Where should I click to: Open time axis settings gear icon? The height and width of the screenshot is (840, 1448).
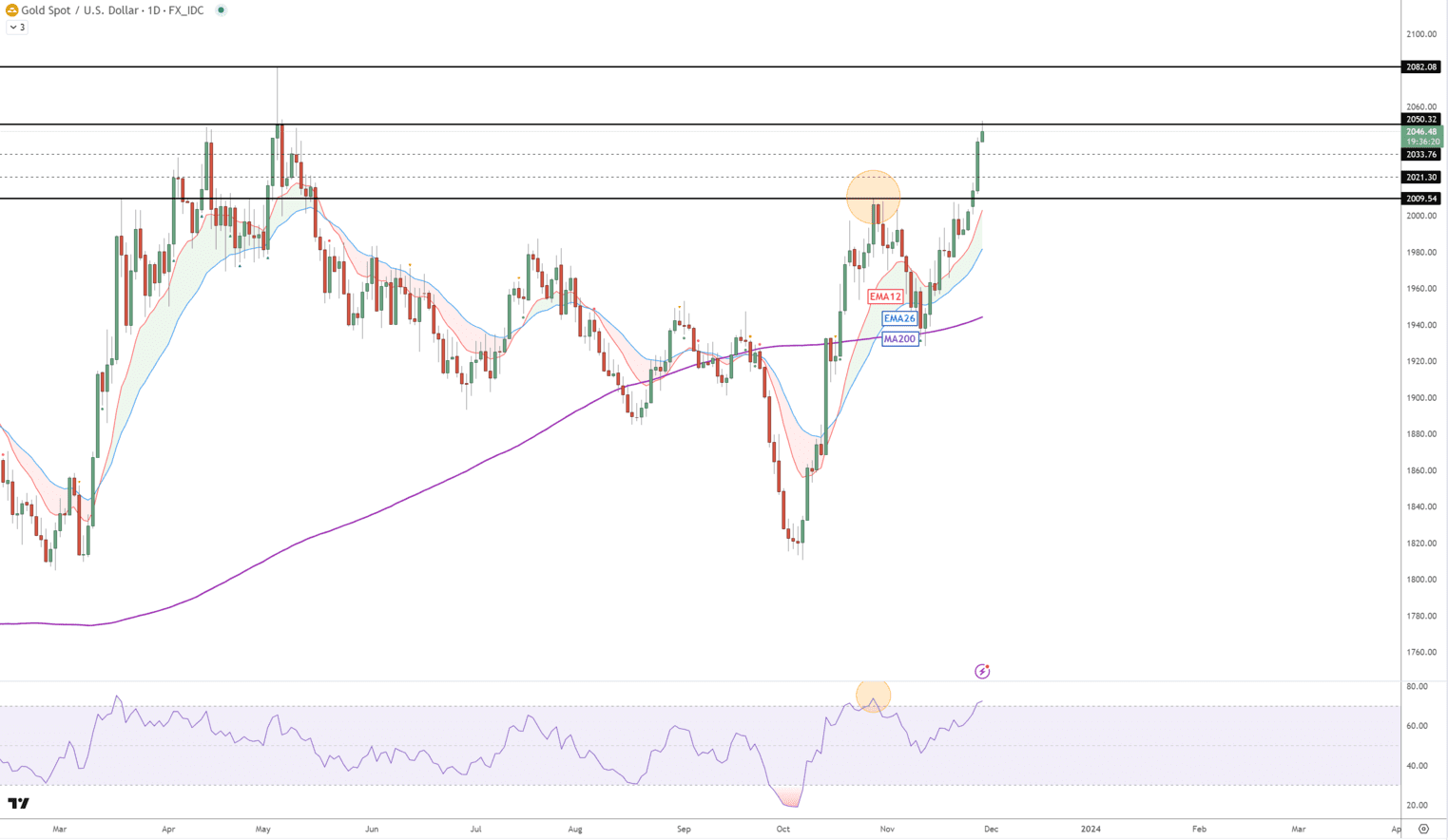point(1423,829)
